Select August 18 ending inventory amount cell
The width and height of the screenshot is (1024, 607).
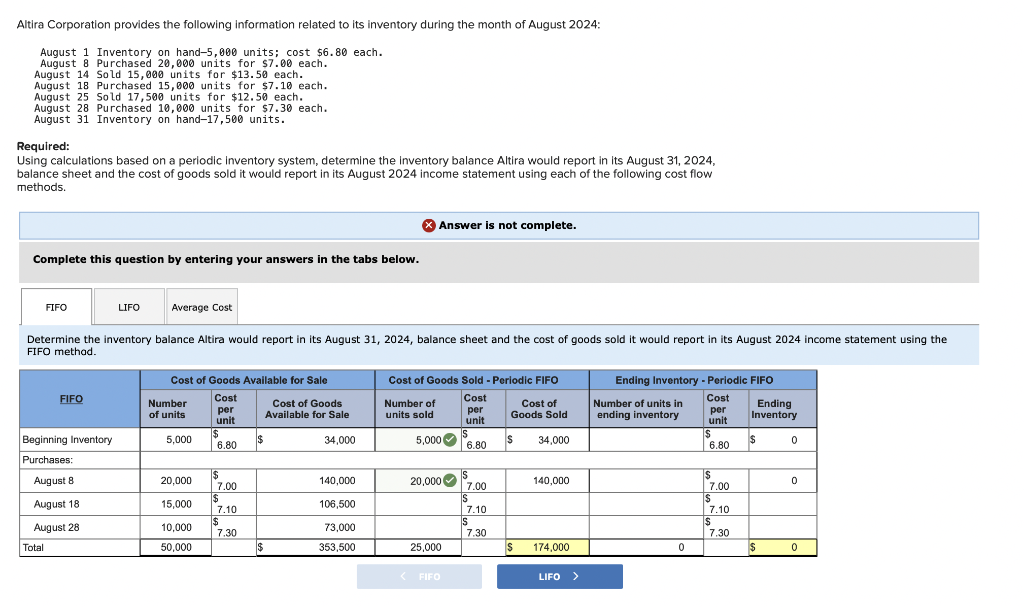click(x=782, y=504)
